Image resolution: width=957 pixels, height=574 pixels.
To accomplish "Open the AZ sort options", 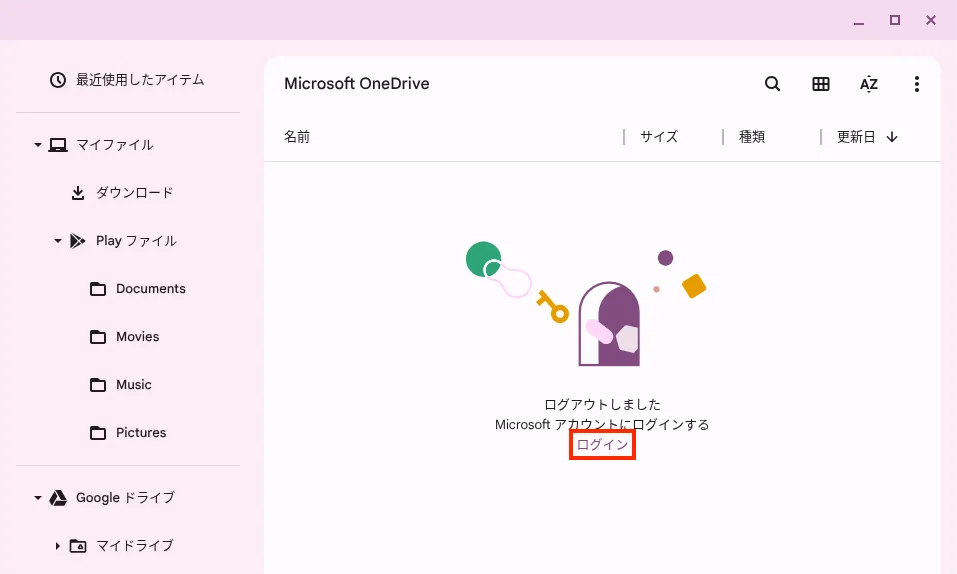I will click(x=869, y=84).
